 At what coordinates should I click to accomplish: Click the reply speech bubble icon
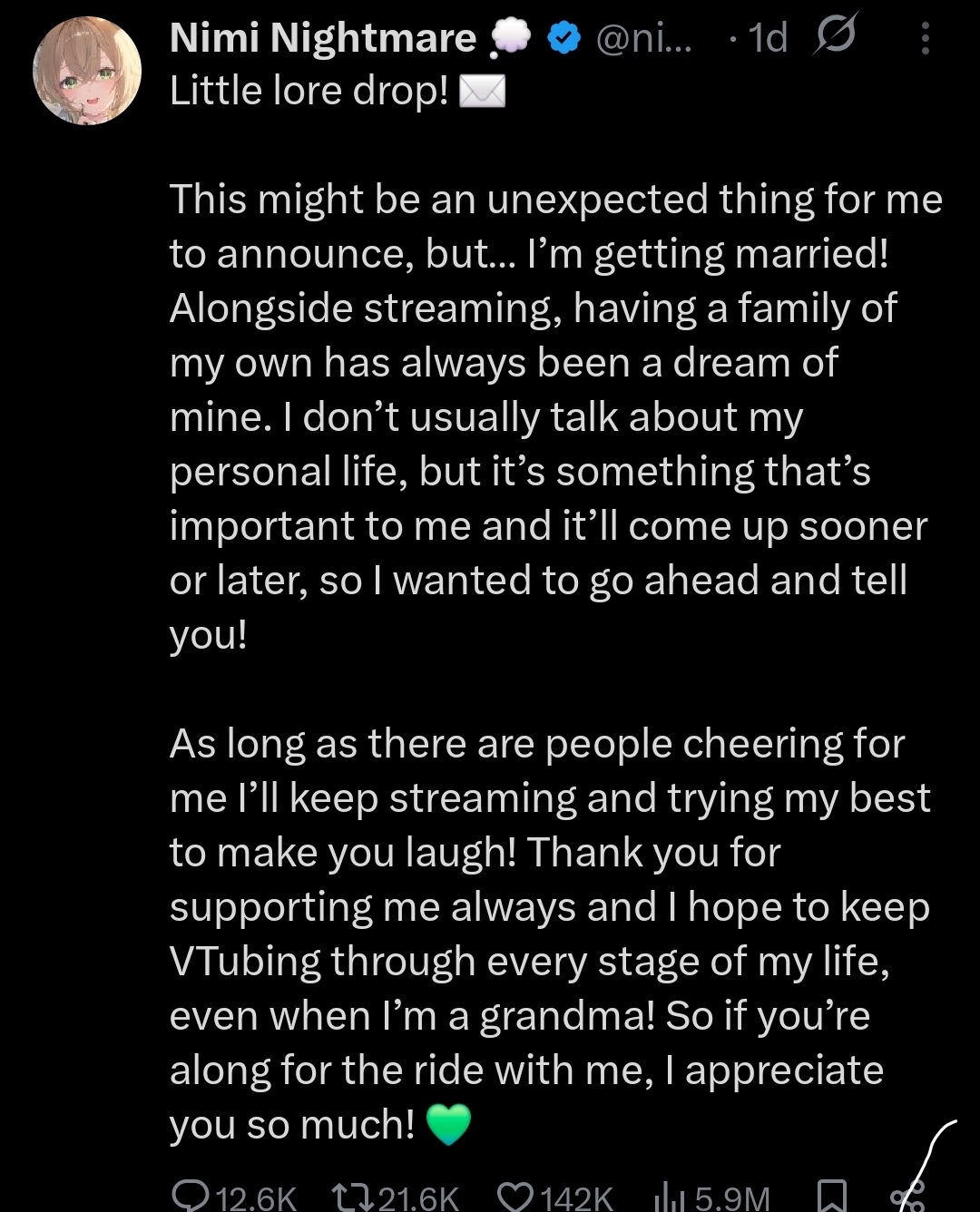[x=190, y=1196]
